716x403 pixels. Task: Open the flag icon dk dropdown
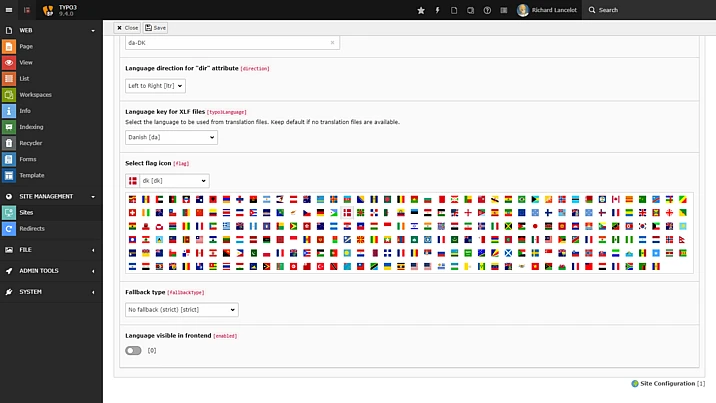click(x=167, y=181)
